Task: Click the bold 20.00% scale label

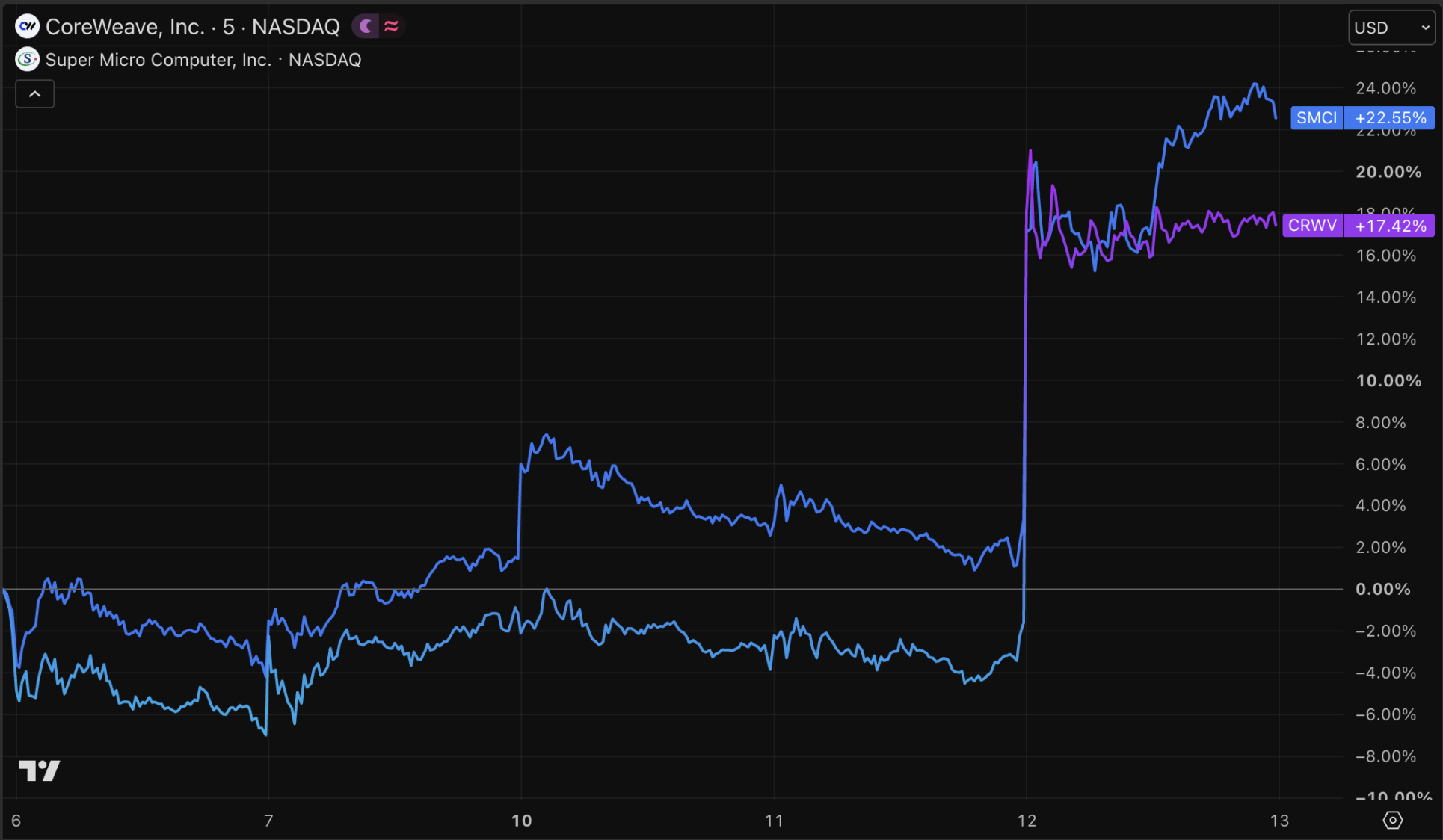Action: click(1388, 172)
